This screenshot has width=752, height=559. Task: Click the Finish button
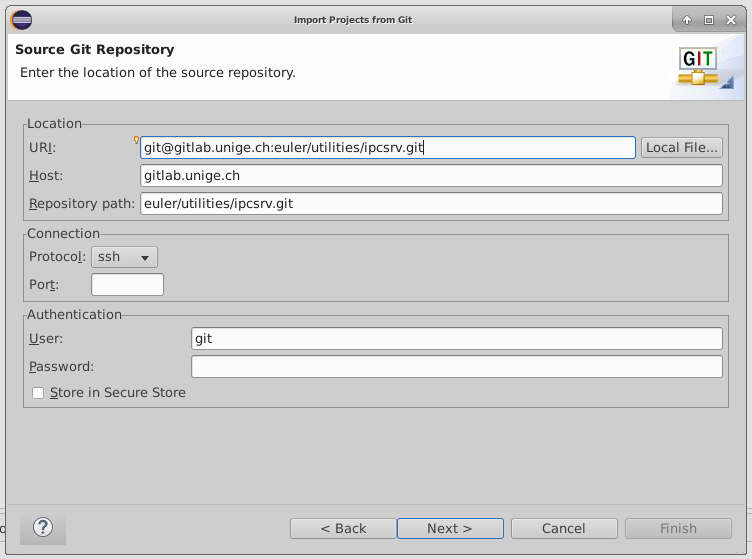point(678,528)
